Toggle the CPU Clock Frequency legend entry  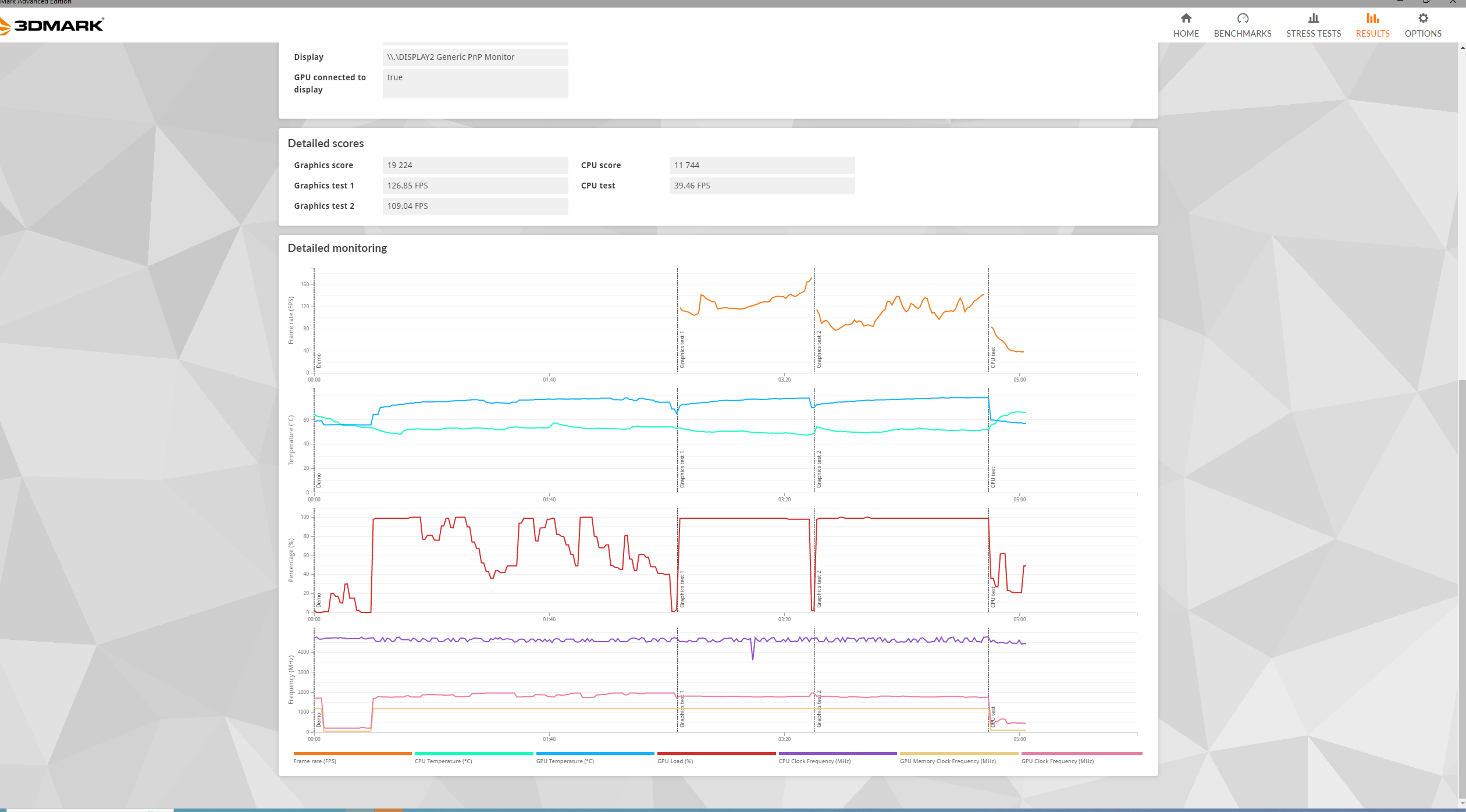[814, 761]
